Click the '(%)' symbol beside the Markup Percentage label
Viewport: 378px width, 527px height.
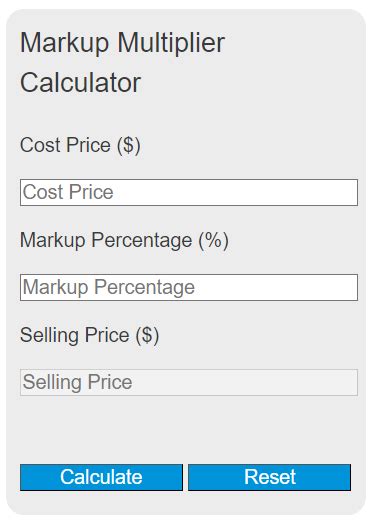coord(213,241)
